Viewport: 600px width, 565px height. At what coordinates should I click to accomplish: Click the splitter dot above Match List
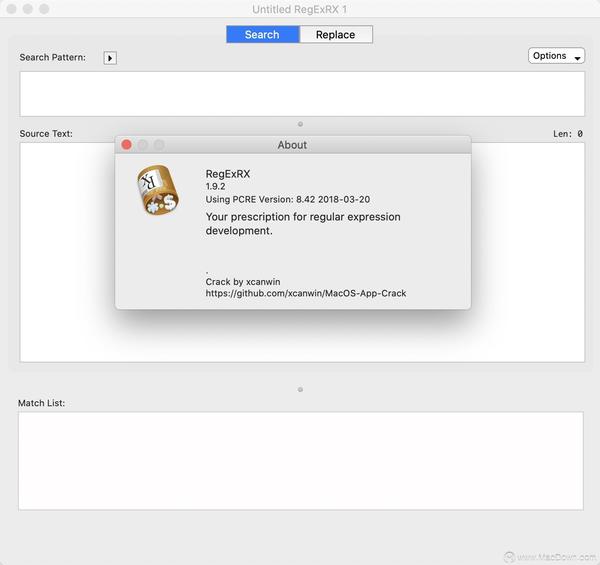point(300,389)
